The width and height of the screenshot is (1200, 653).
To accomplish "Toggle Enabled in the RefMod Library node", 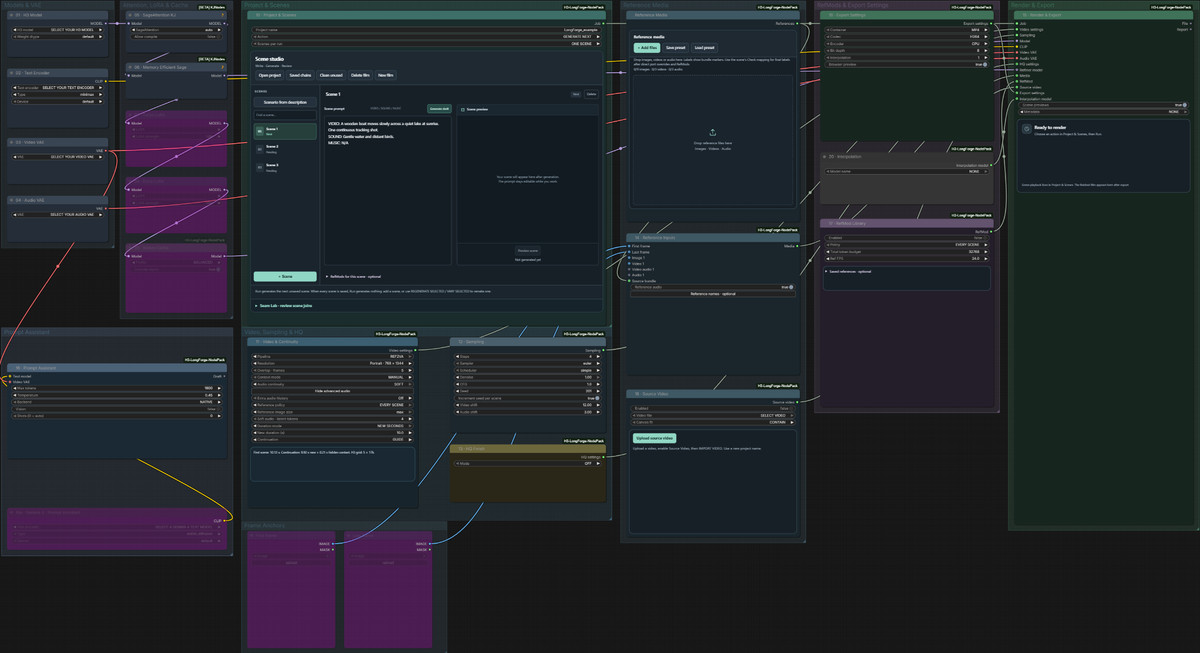I will [x=906, y=238].
